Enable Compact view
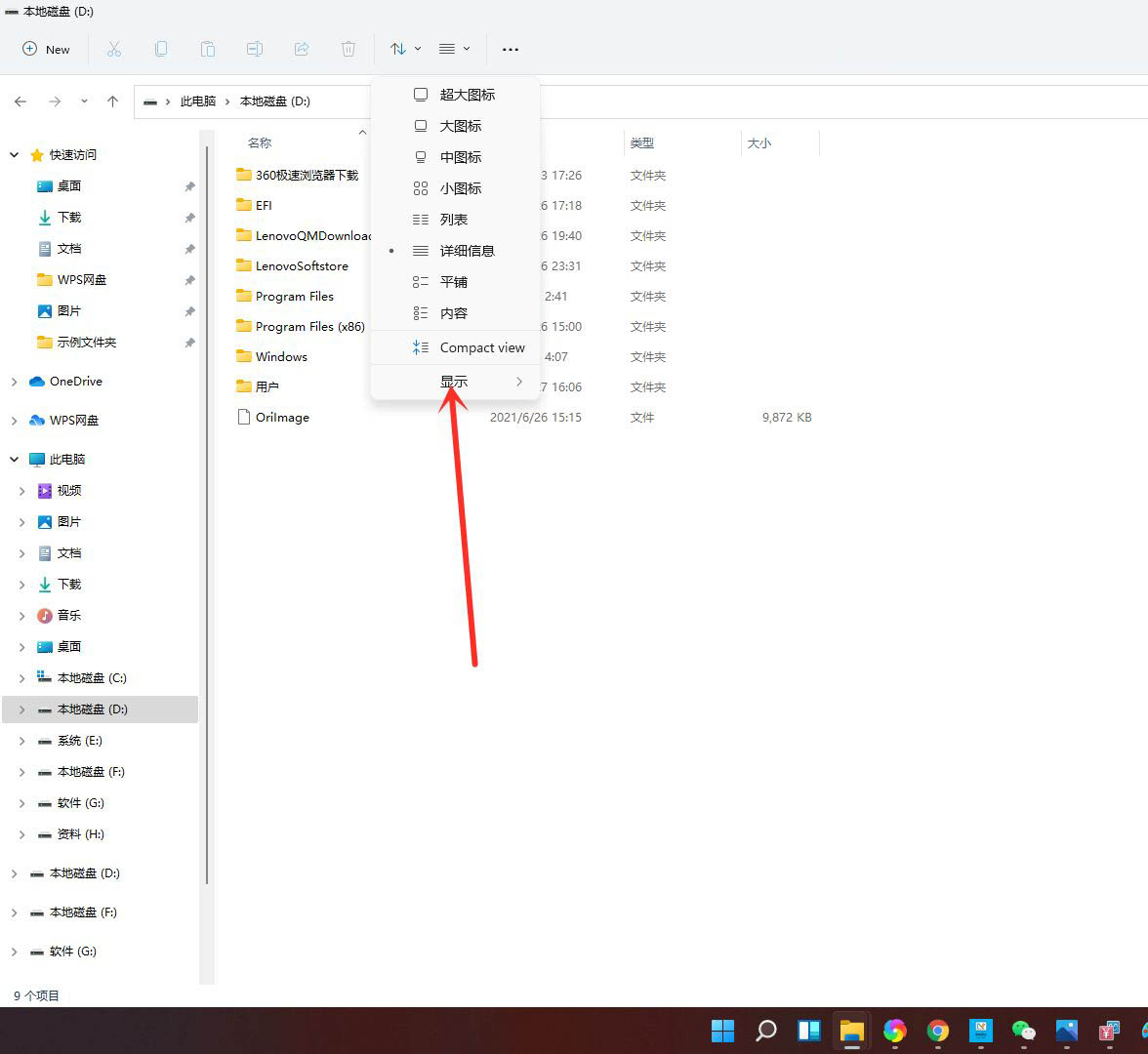Viewport: 1148px width, 1054px height. click(x=482, y=346)
